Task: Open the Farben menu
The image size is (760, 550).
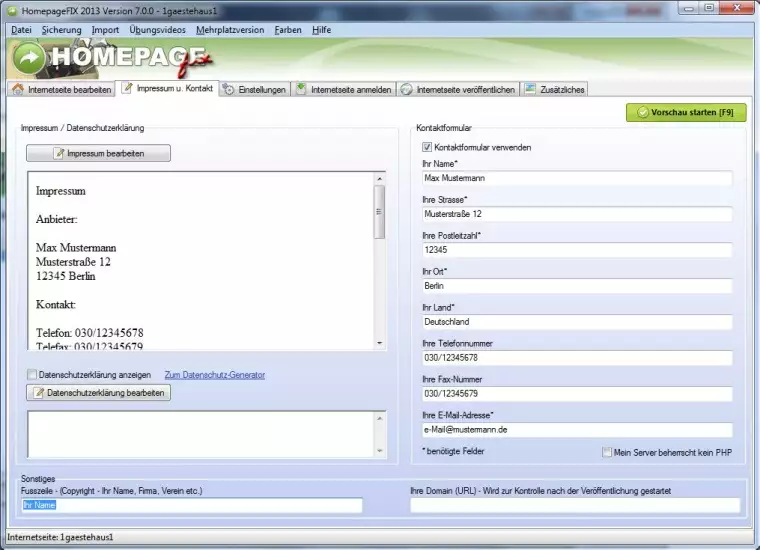Action: 288,30
